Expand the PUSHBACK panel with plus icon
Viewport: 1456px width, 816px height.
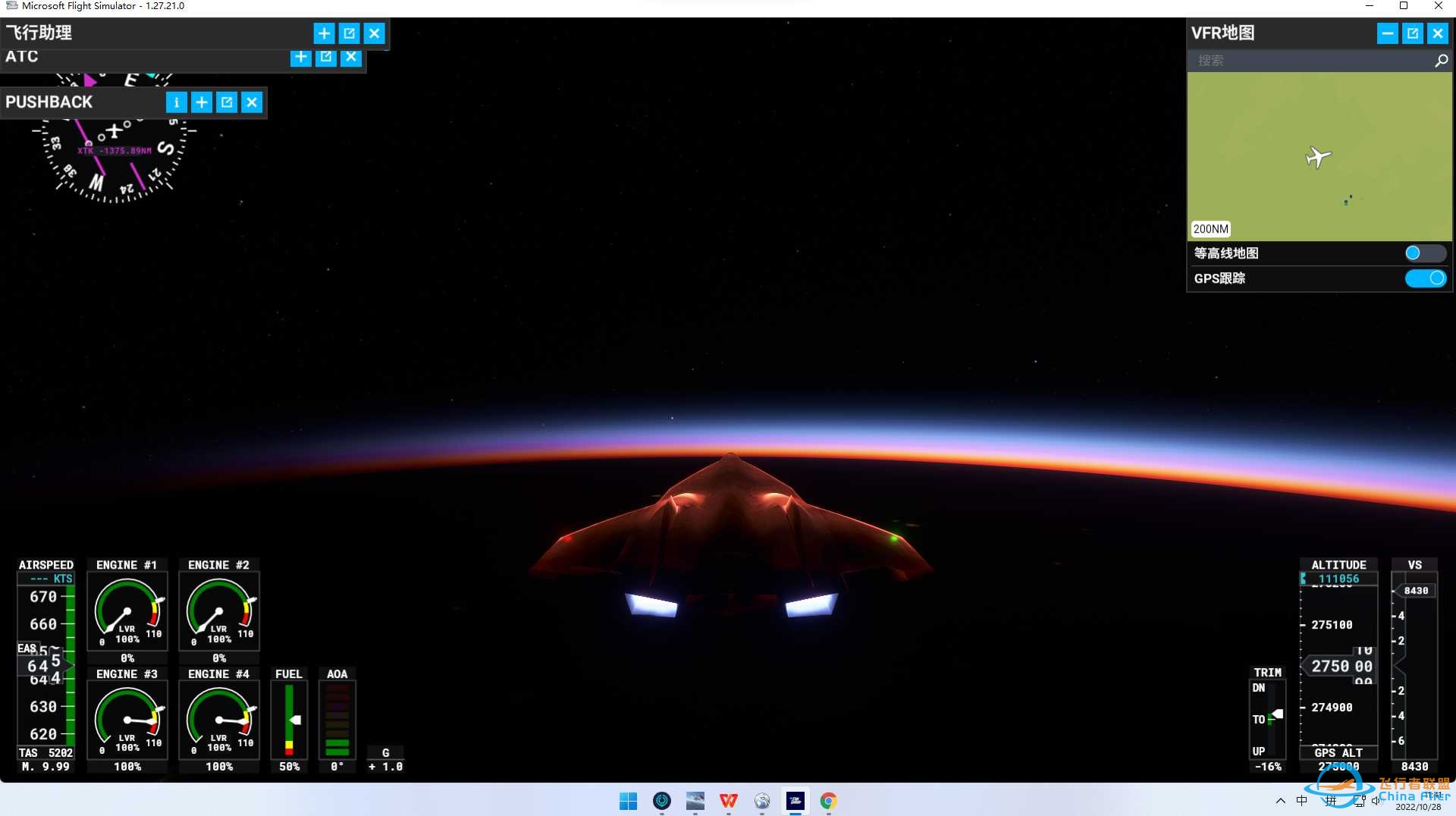coord(202,102)
